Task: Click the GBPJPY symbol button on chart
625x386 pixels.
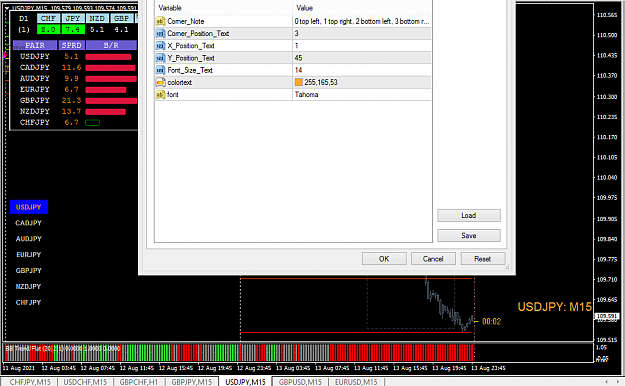Action: (28, 270)
